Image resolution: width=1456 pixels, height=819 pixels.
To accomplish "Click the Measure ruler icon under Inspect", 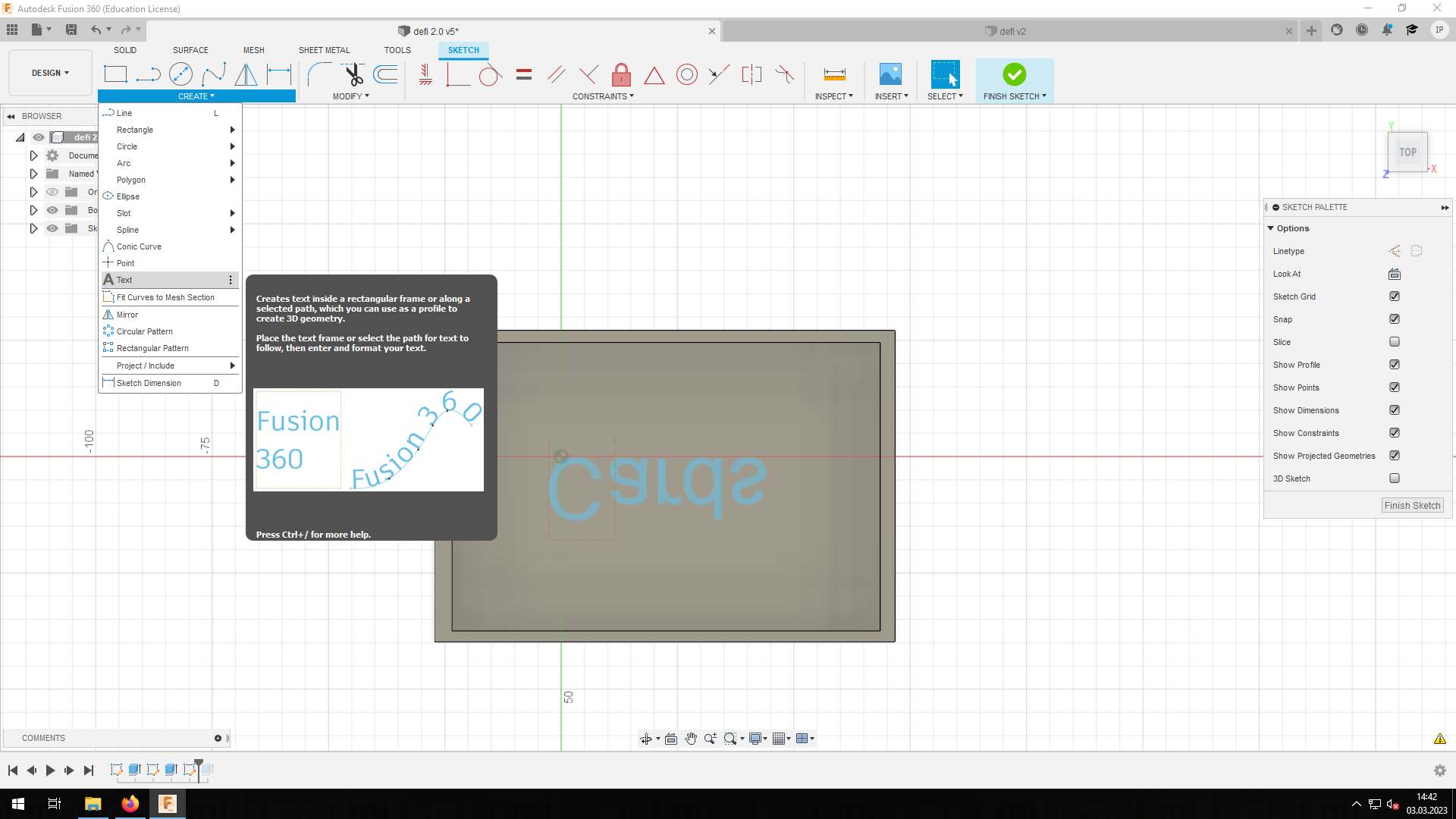I will tap(834, 74).
